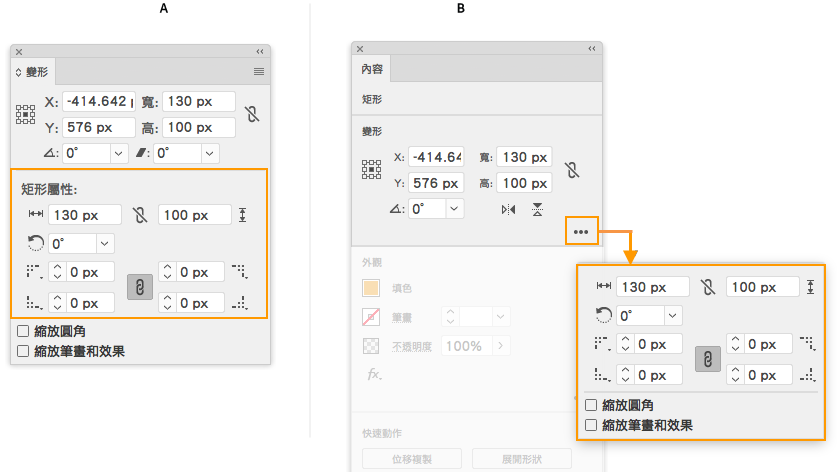The image size is (837, 476).
Task: Click the reference point locator in 內容 panel
Action: click(372, 170)
